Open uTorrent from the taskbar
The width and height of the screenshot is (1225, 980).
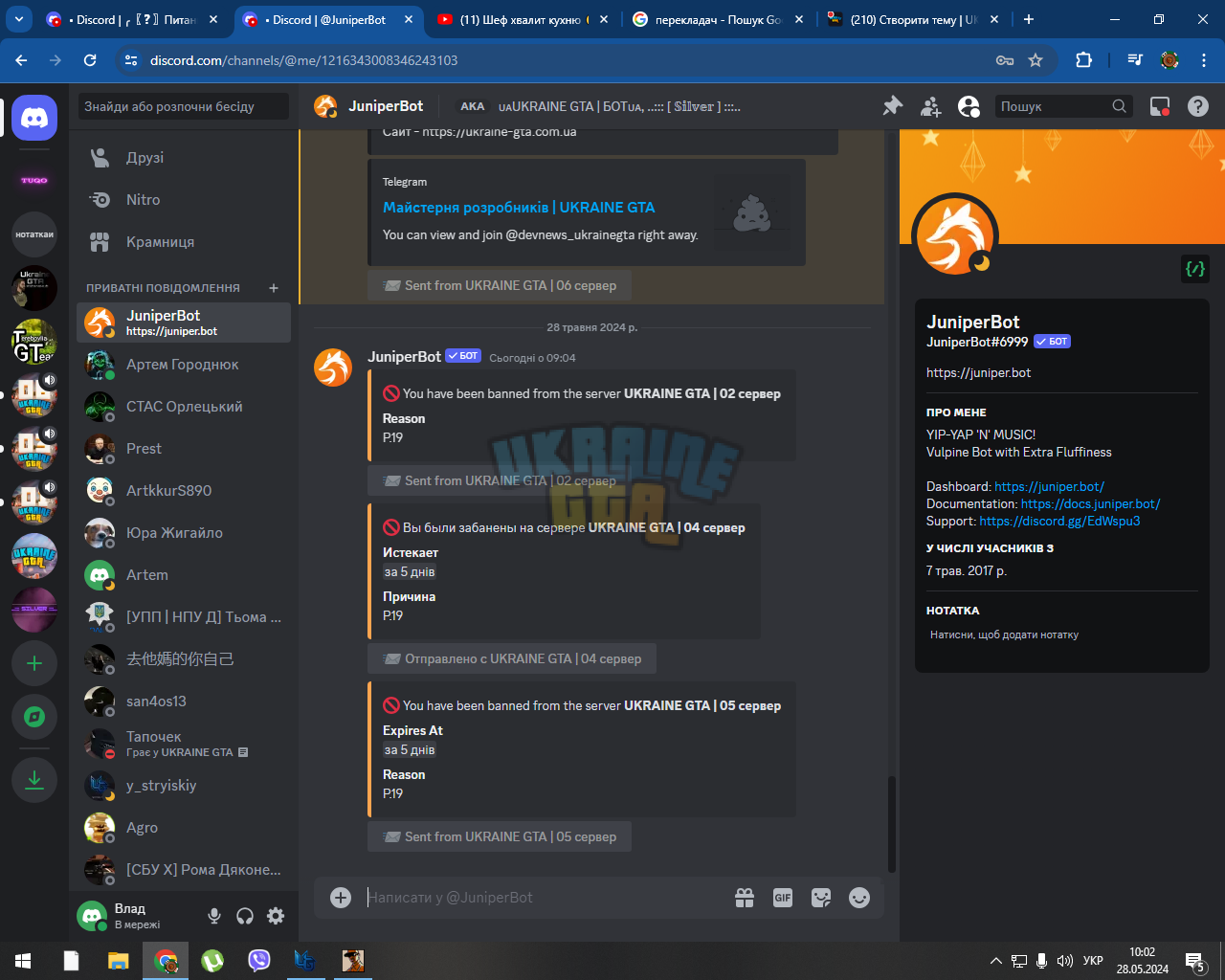tap(212, 961)
